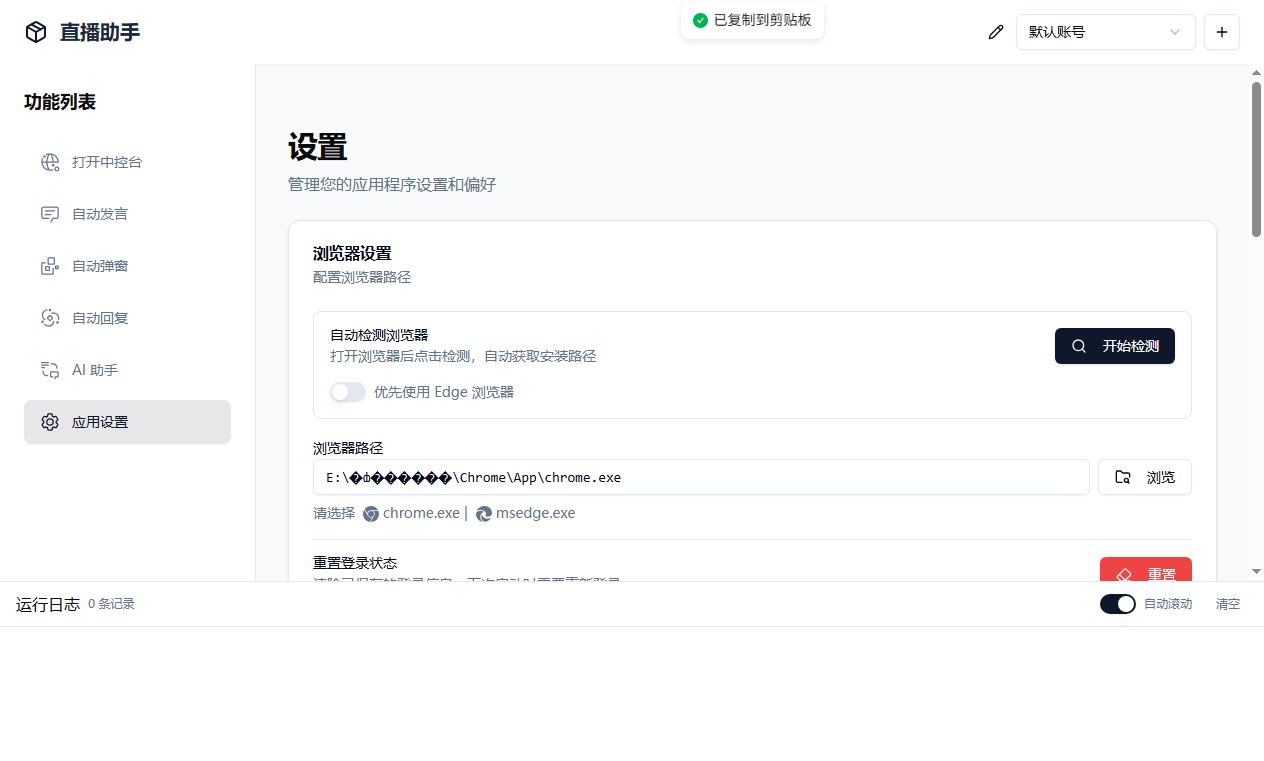Viewport: 1264px width, 761px height.
Task: Click the popup icon beside 自动弹窗
Action: 50,266
